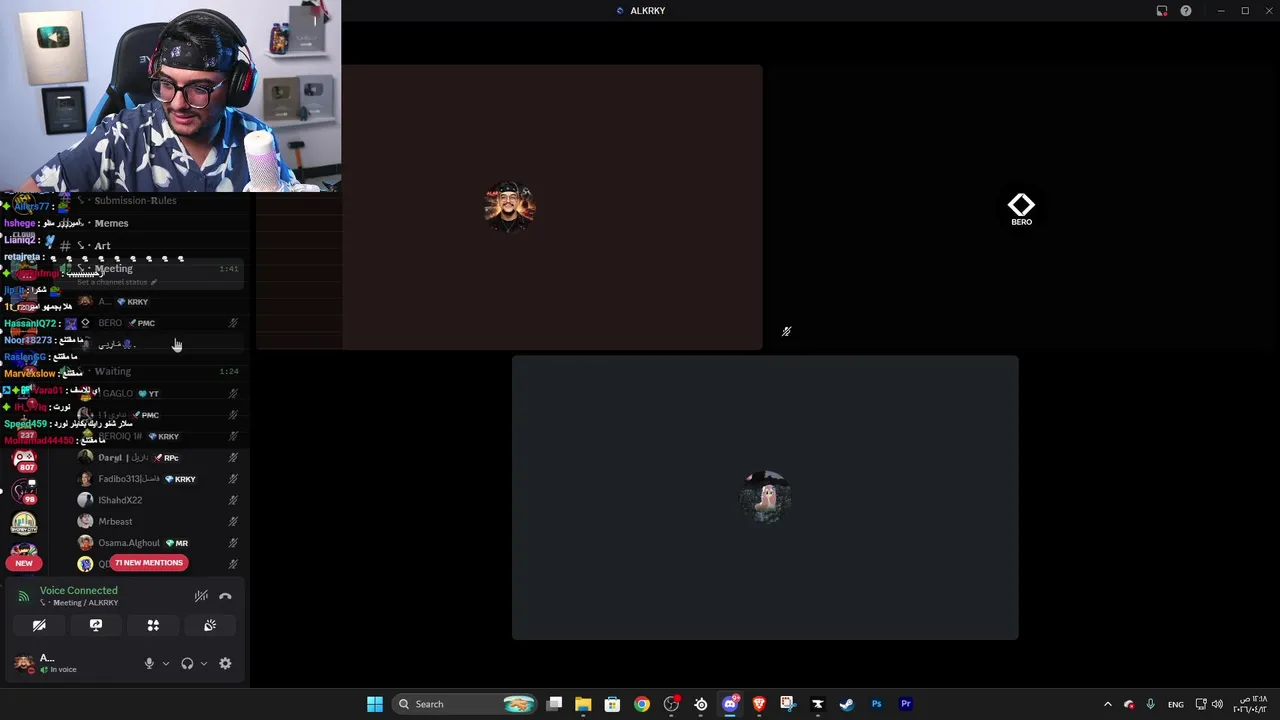Deafen with the headphones icon
Screen dimensions: 1280x720
pos(187,663)
